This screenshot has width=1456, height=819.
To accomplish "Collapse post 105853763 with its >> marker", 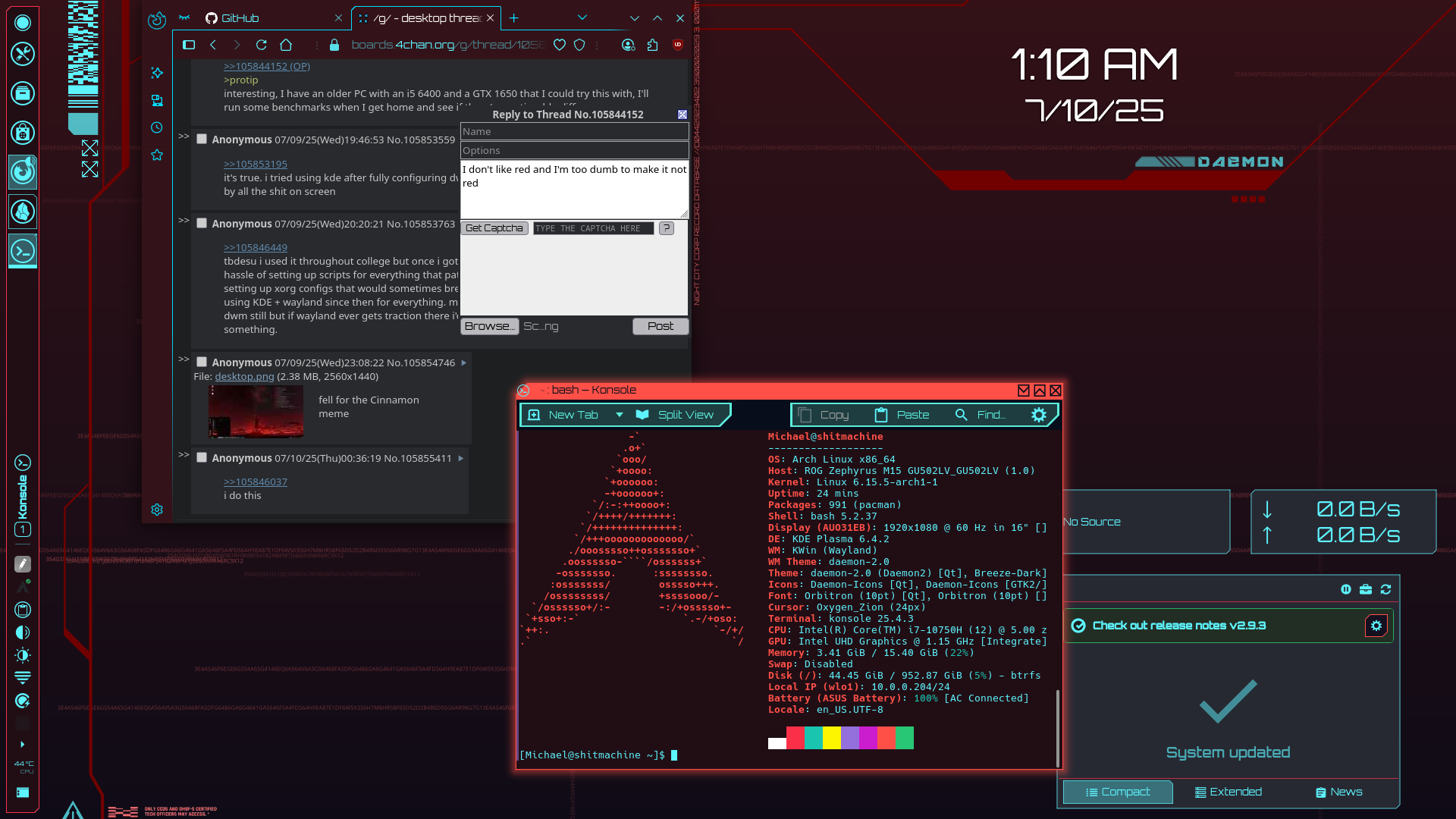I will click(184, 221).
